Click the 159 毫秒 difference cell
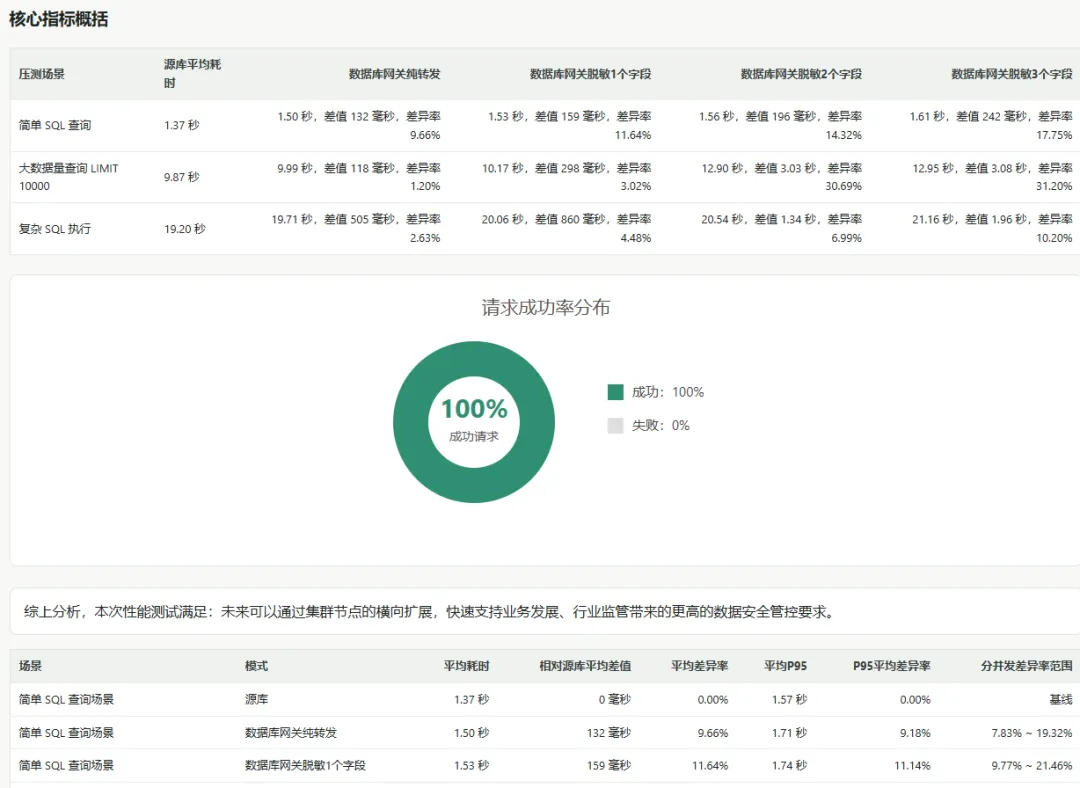Screen dimensions: 1080x788 [609, 765]
